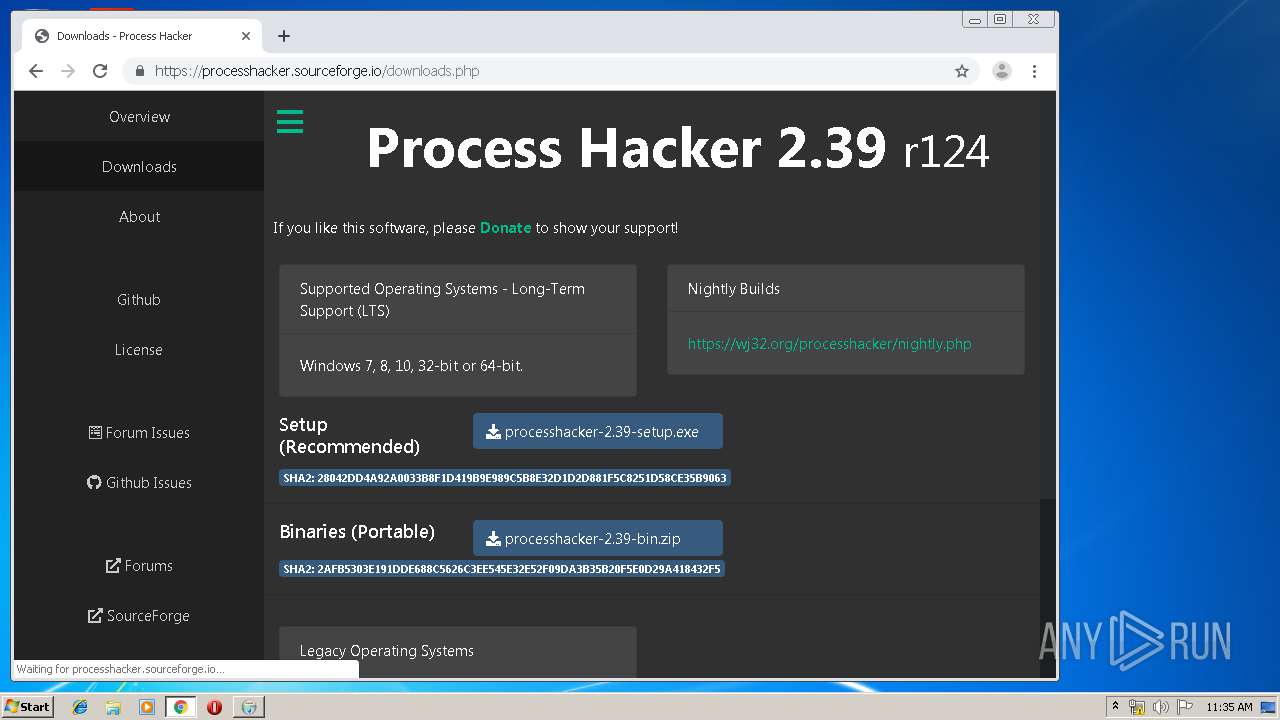Image resolution: width=1280 pixels, height=720 pixels.
Task: Click the taskbar clock showing 11:35 AM
Action: click(x=1229, y=707)
